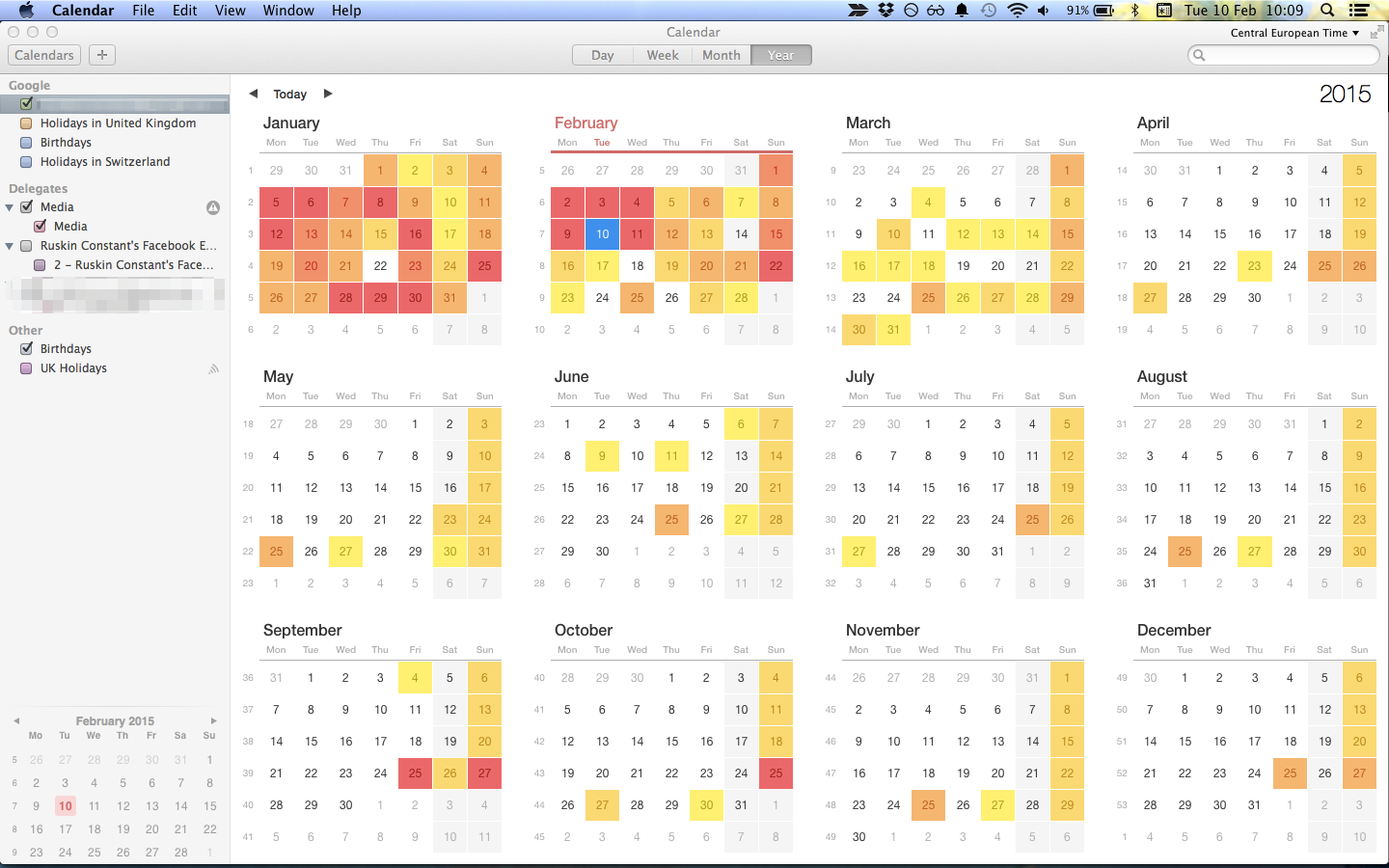
Task: Switch to Month view
Action: coord(722,55)
